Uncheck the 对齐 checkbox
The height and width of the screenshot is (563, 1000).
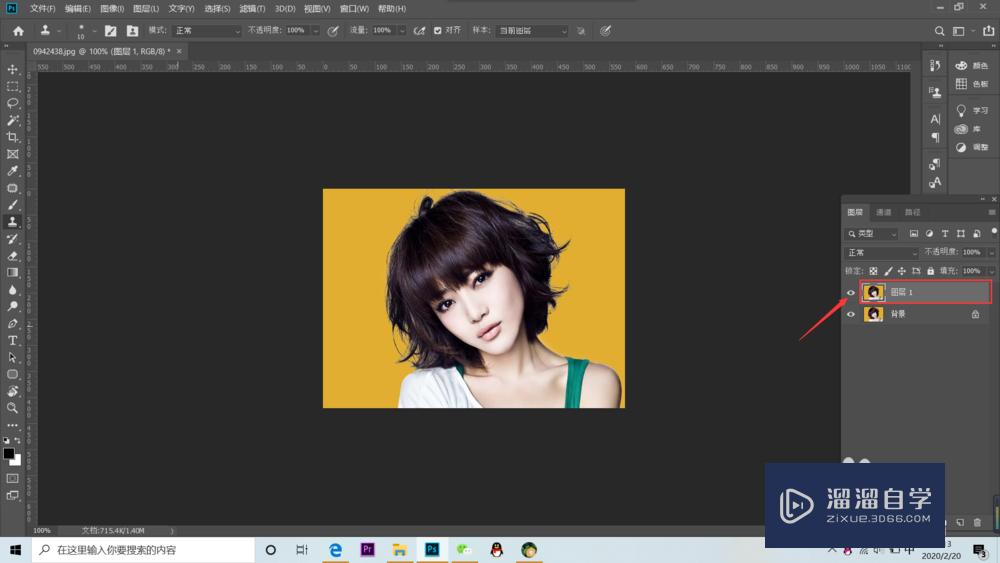point(438,31)
